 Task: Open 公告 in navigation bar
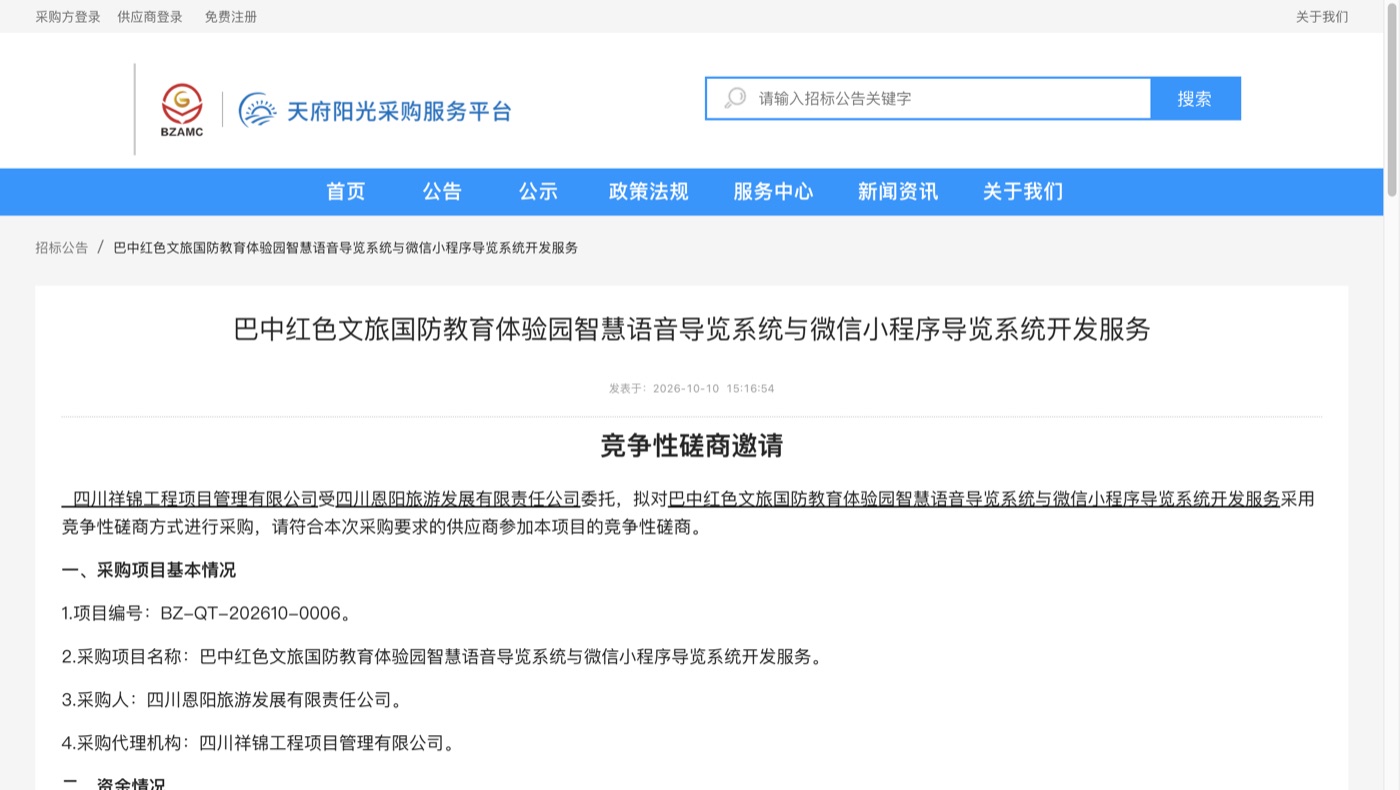[442, 191]
